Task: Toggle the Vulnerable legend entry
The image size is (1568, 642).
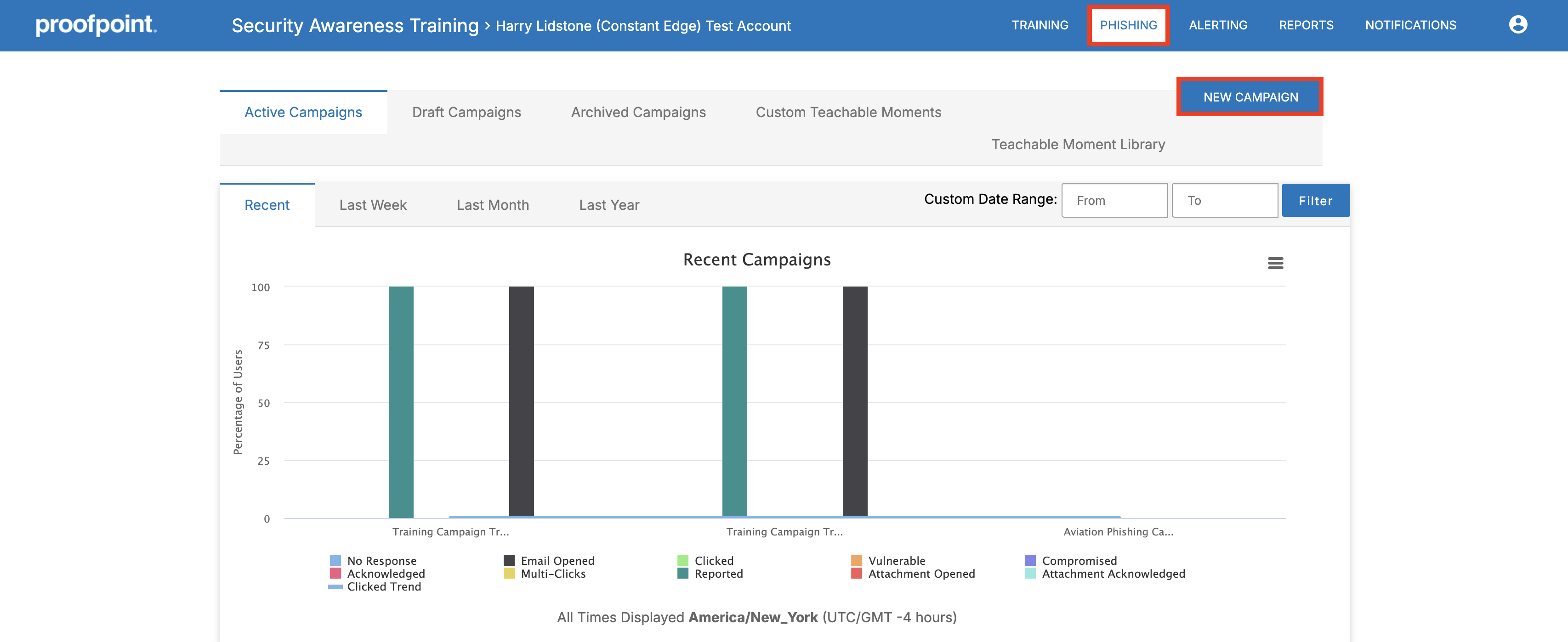Action: pyautogui.click(x=896, y=560)
